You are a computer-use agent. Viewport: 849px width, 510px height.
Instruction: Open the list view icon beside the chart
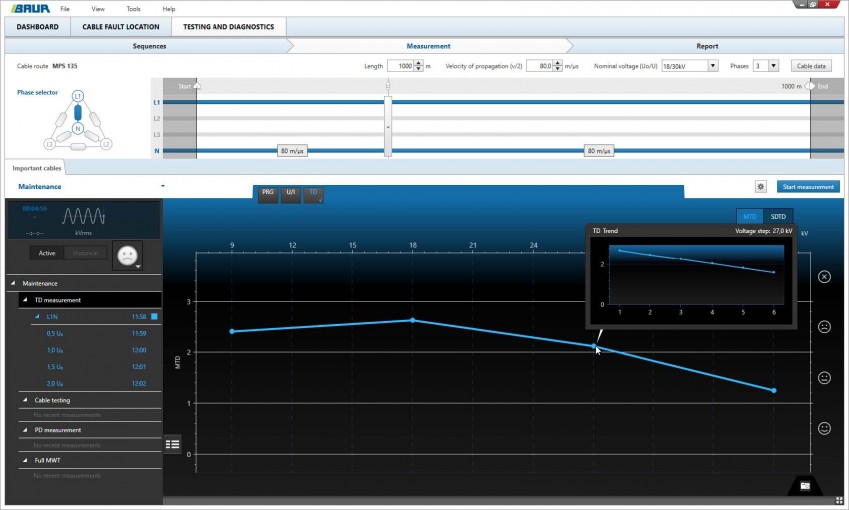coord(172,445)
